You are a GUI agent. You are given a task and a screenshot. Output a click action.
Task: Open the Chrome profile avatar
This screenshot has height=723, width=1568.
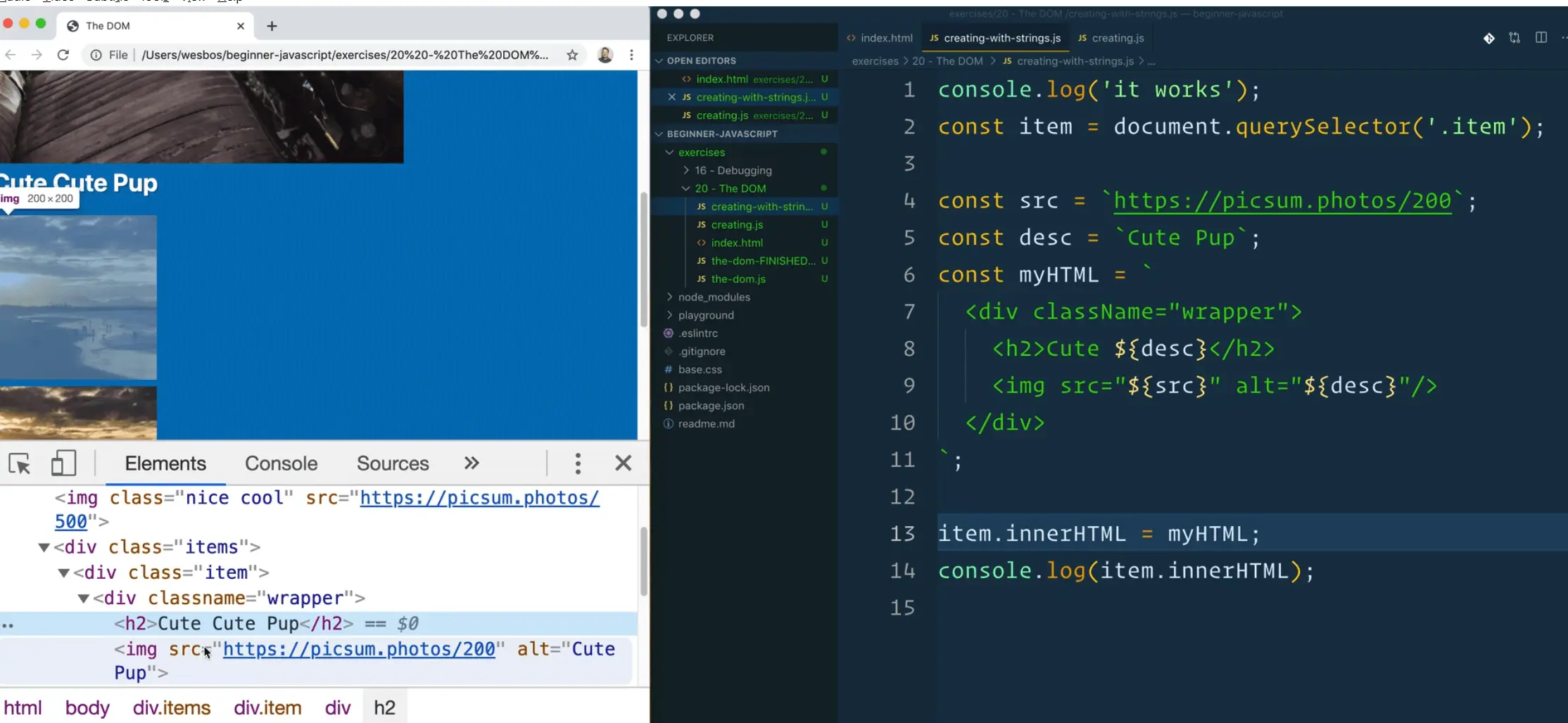coord(605,55)
